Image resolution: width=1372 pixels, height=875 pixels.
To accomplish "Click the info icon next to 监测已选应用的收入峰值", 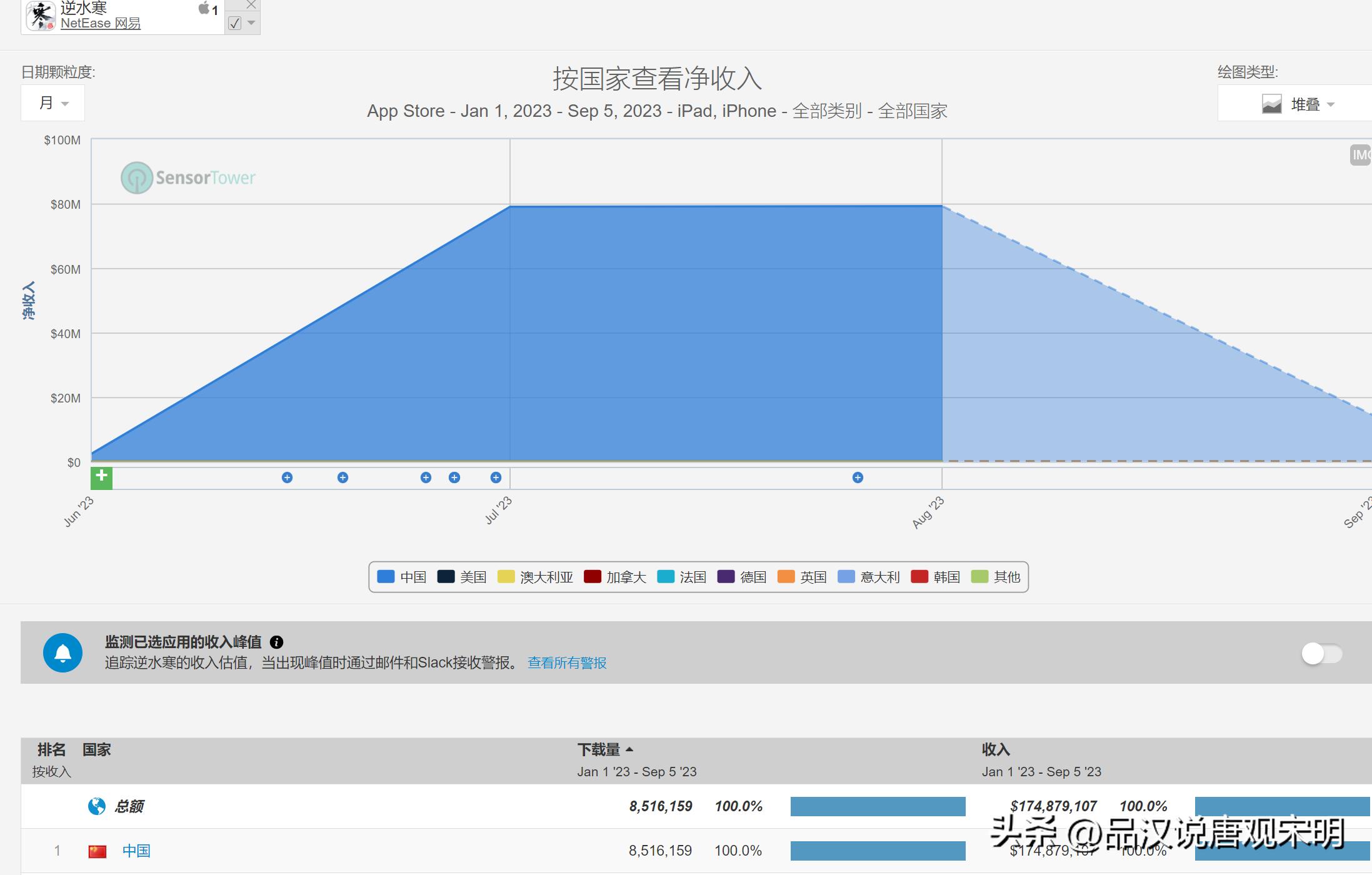I will coord(278,642).
